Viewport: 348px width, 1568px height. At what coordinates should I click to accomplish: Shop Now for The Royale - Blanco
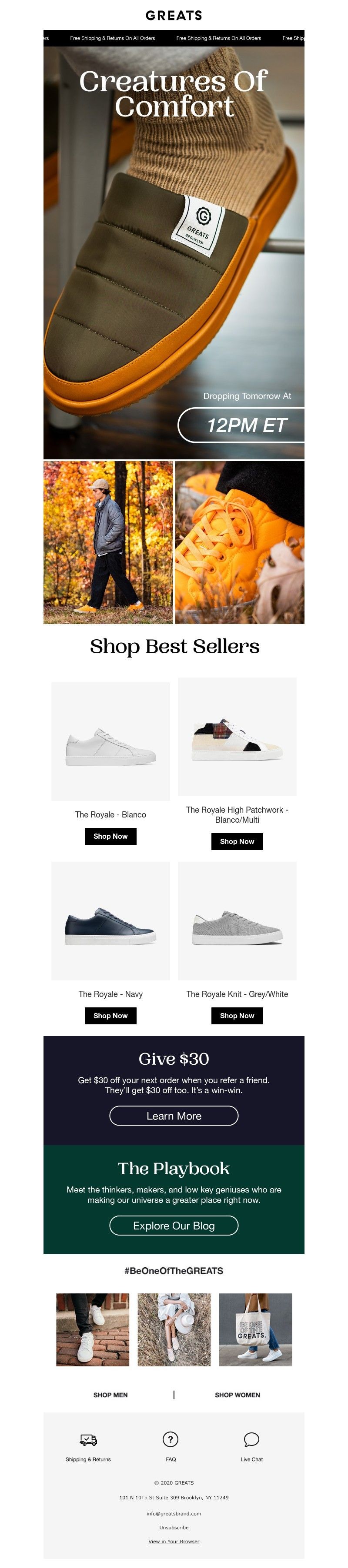pos(110,836)
